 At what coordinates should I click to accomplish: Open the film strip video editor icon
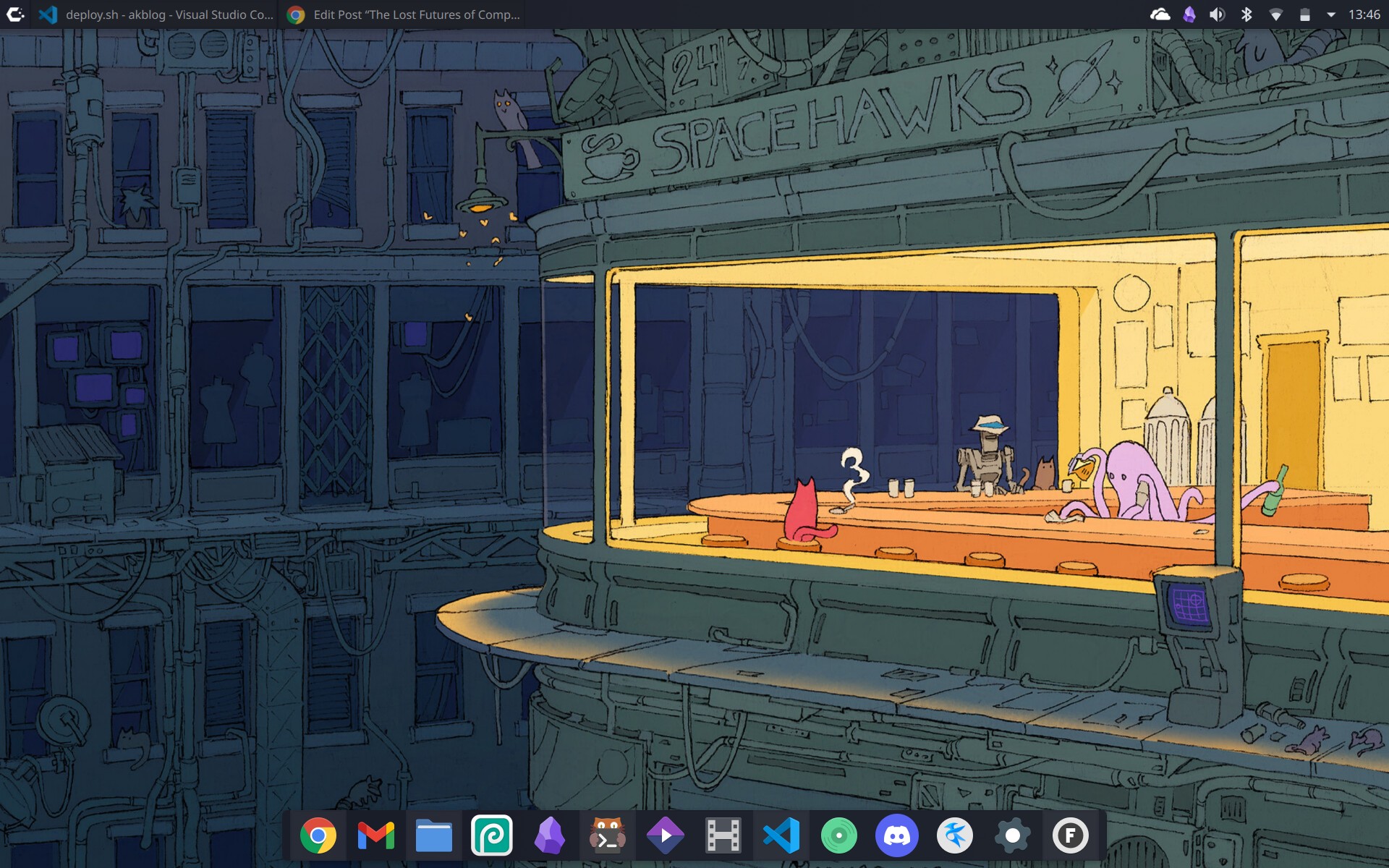coord(723,836)
